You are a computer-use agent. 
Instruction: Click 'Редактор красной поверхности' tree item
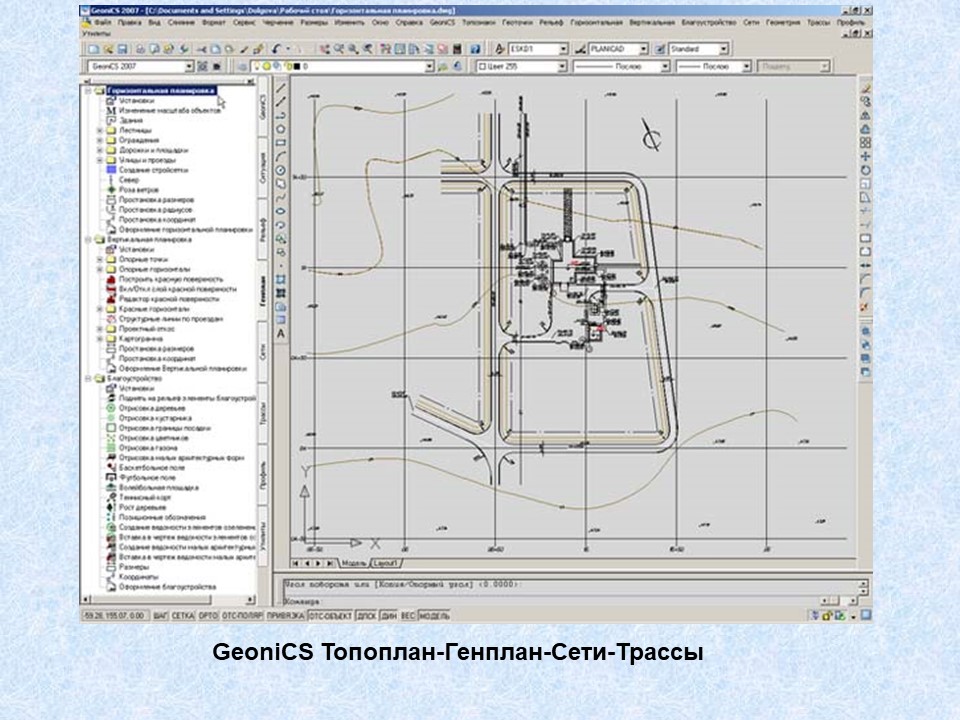[x=169, y=299]
